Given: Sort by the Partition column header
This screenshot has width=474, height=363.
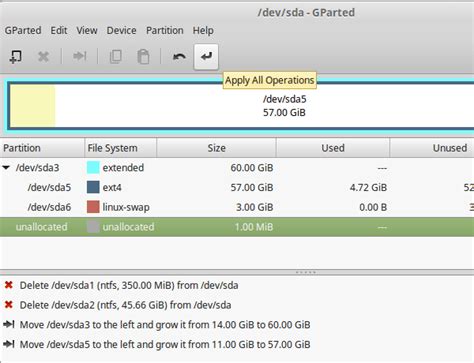Looking at the screenshot, I should pos(42,148).
